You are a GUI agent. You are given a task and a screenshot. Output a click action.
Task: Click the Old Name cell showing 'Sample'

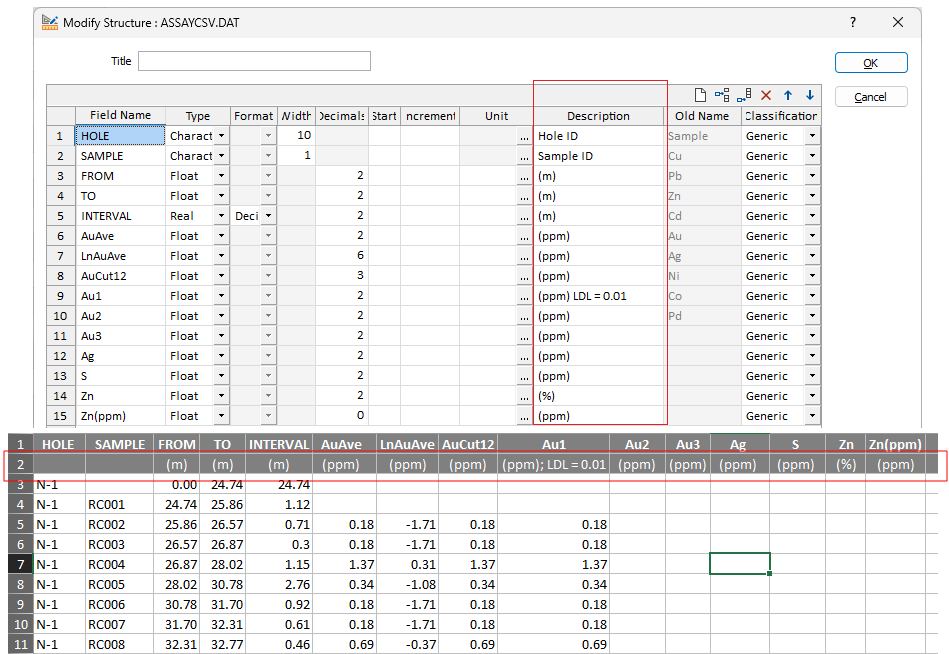(x=703, y=136)
